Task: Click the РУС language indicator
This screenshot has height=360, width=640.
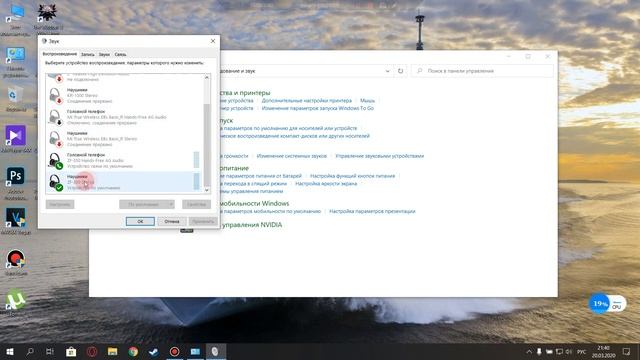Action: pos(582,351)
